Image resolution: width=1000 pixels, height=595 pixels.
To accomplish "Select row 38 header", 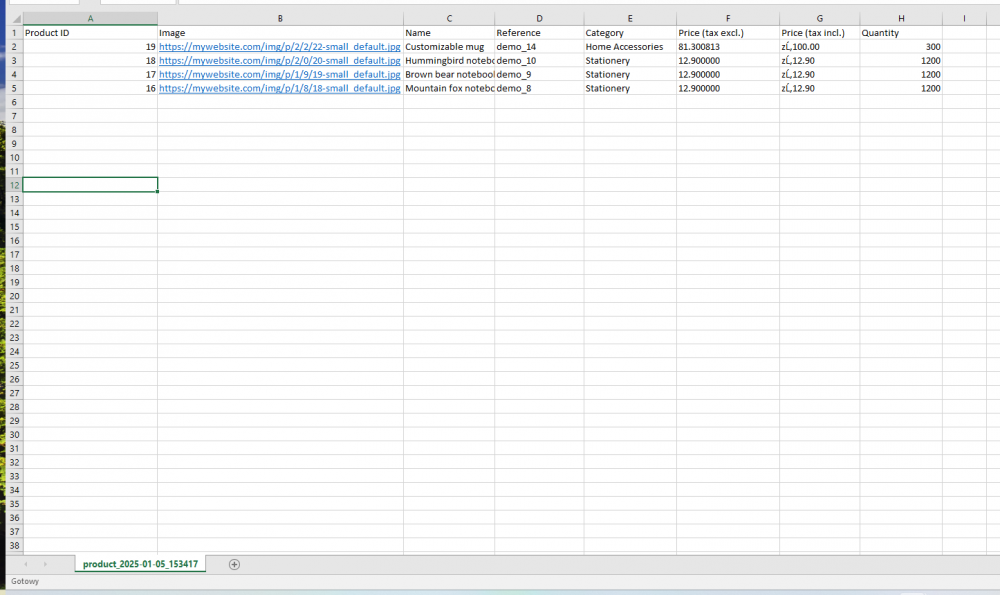I will tap(14, 546).
